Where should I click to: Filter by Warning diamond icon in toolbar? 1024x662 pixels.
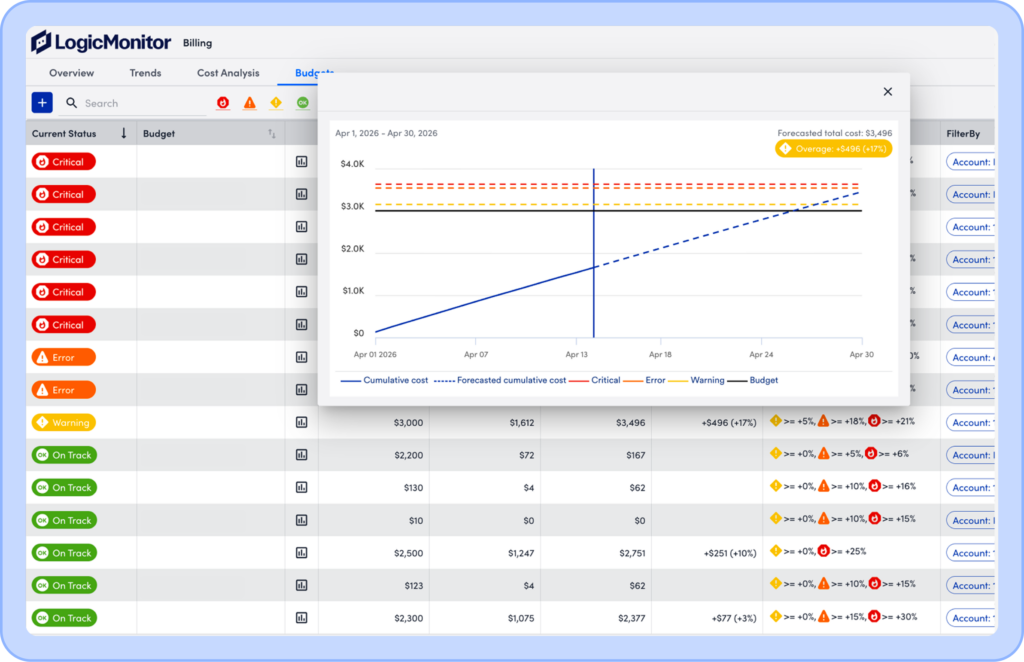276,103
